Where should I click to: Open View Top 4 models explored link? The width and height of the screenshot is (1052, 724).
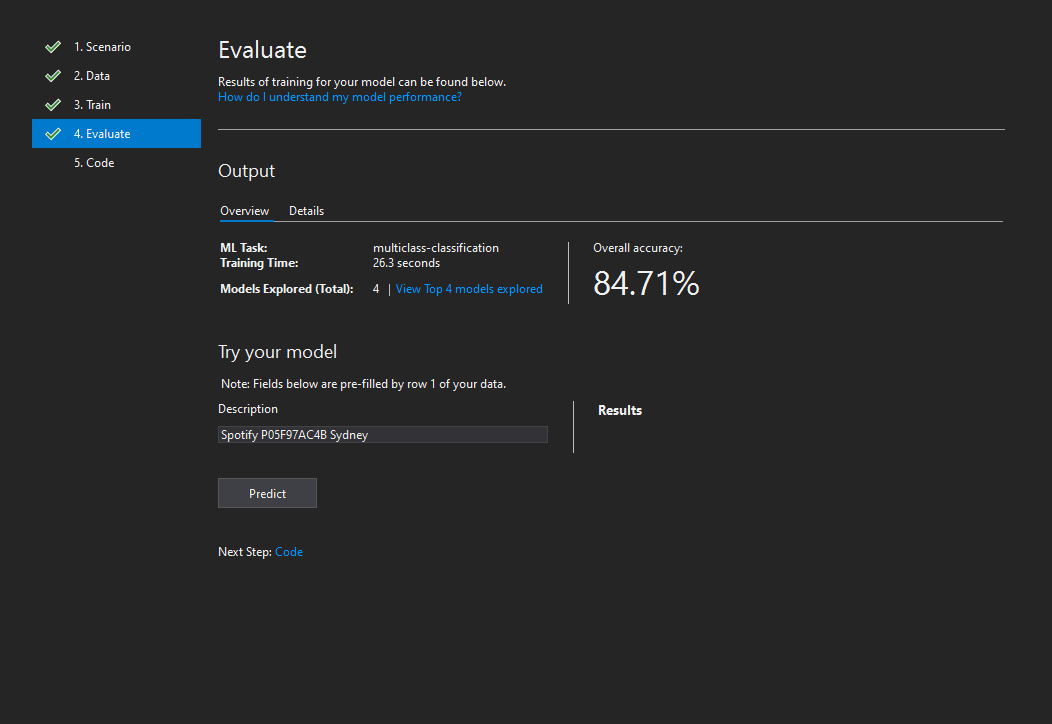(x=469, y=289)
